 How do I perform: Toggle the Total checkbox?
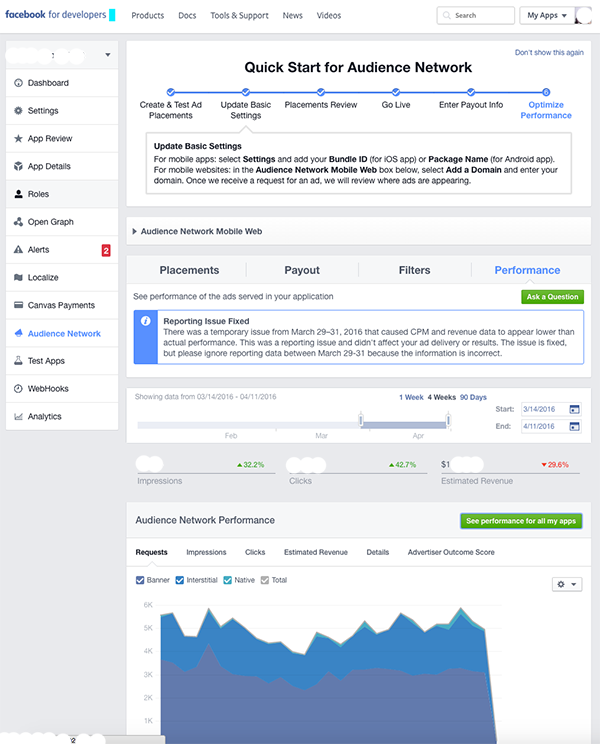tap(265, 580)
